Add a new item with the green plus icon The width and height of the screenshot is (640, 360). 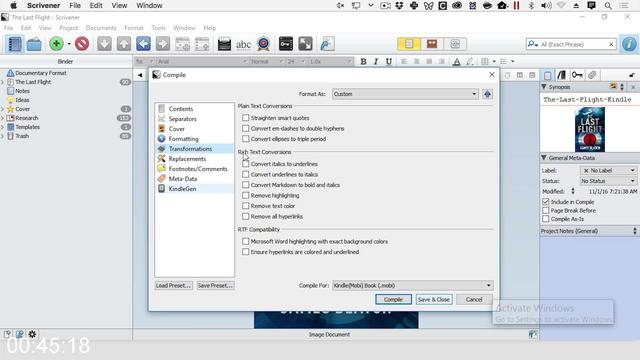point(56,44)
